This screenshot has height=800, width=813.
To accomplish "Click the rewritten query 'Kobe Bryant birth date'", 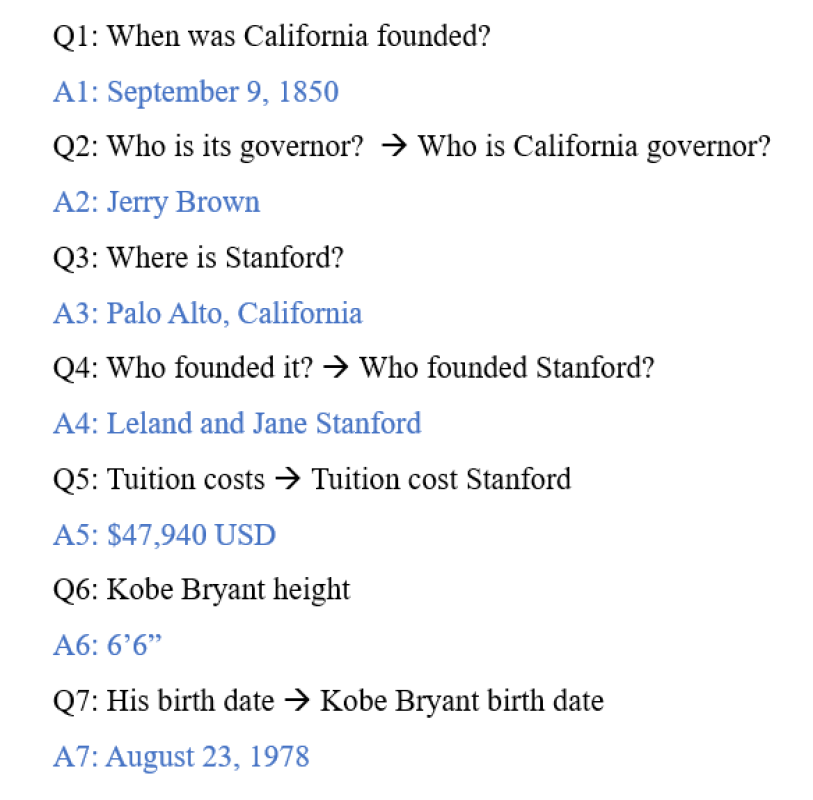I will 462,701.
